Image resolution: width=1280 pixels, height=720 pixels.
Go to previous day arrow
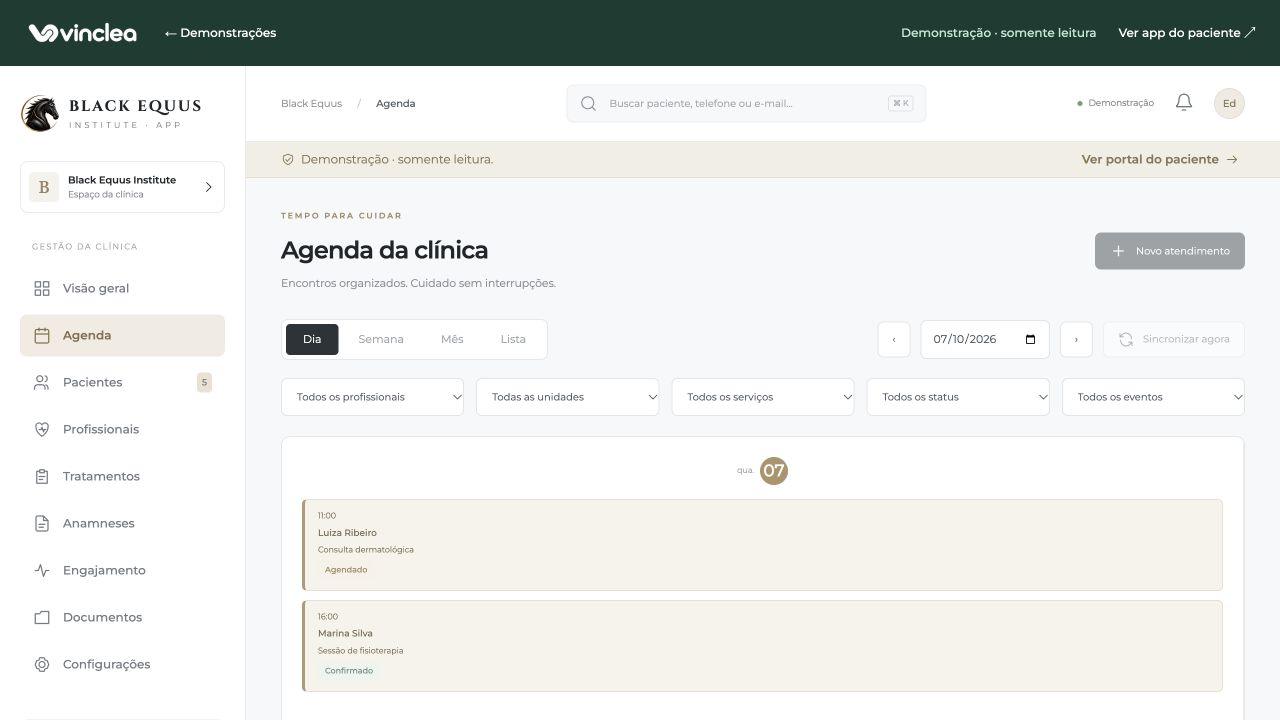coord(894,339)
